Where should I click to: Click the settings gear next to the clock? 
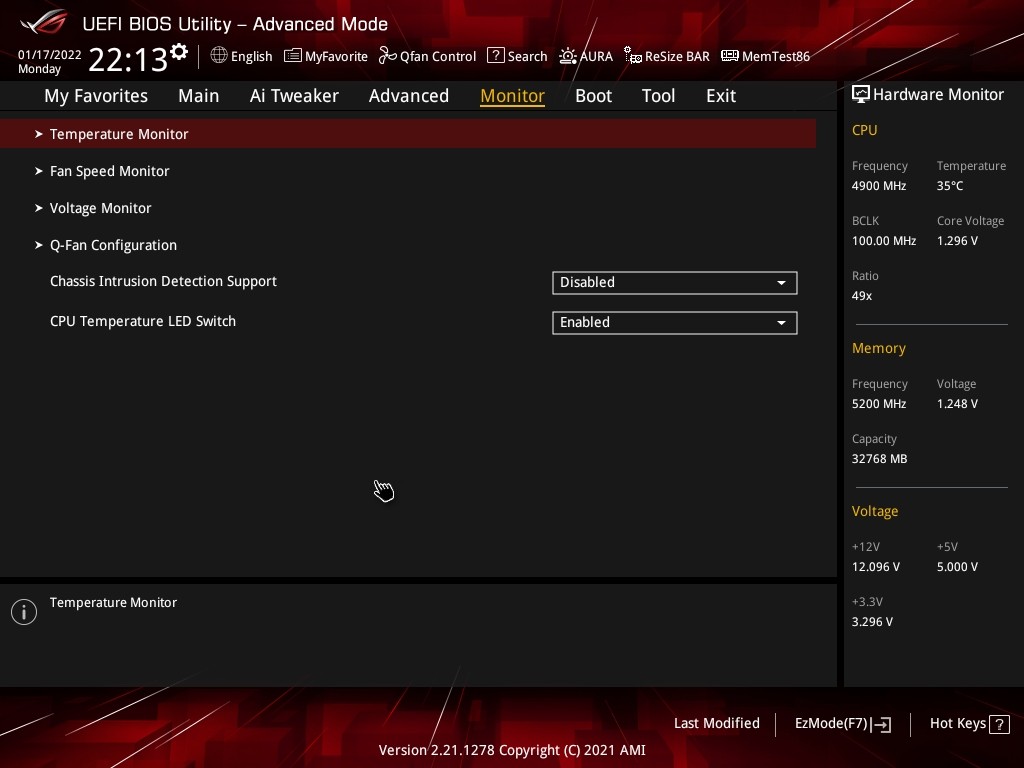(179, 52)
